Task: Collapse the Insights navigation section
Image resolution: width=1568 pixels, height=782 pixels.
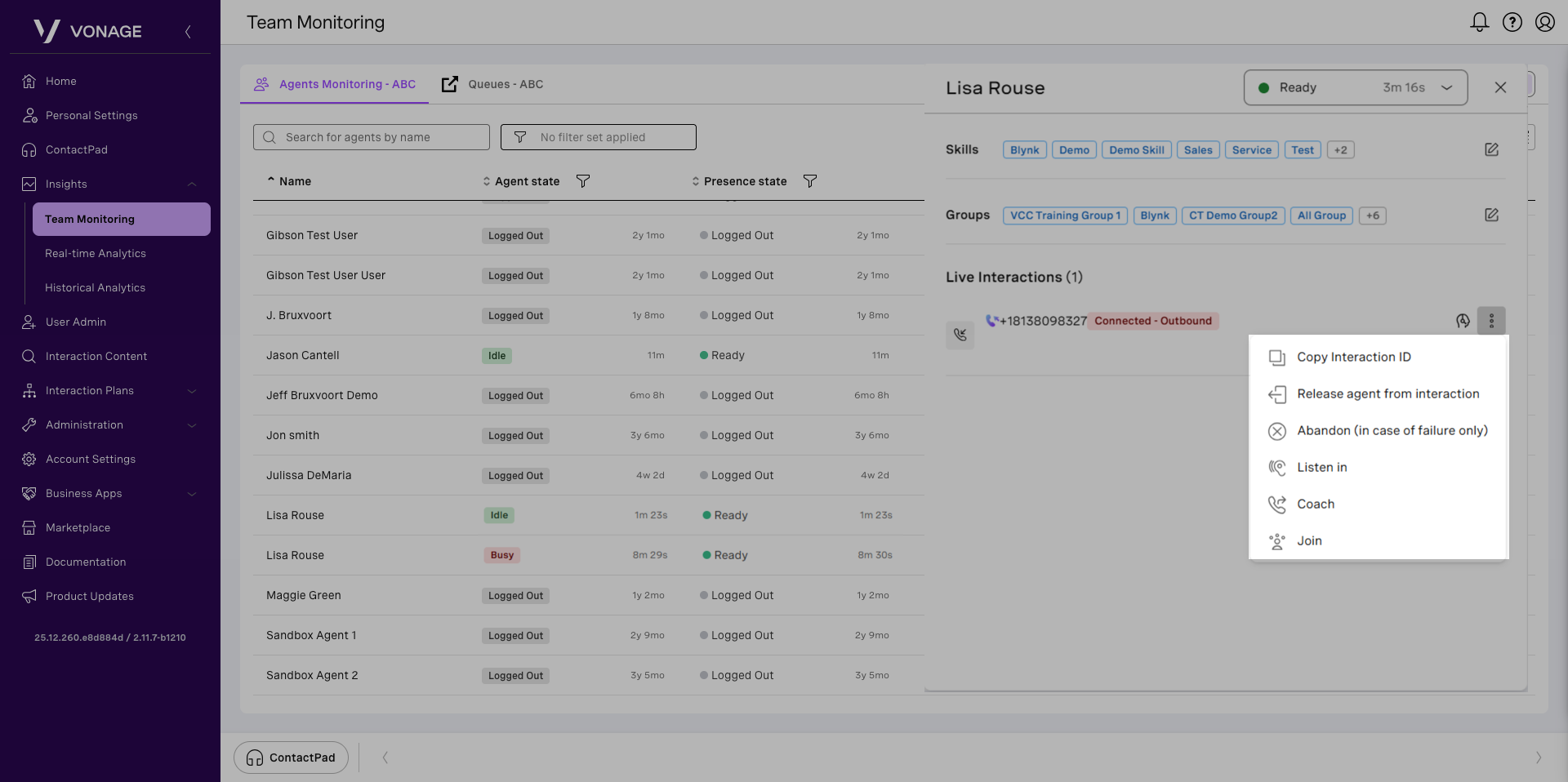Action: point(192,184)
